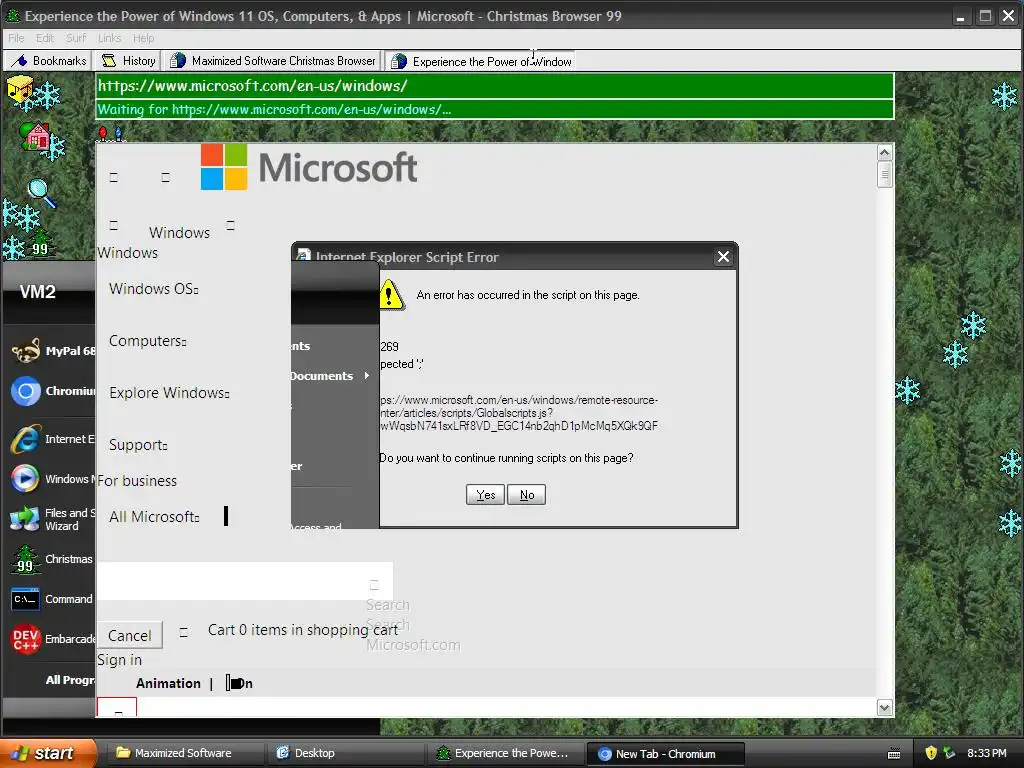Open the Bookmarks toolbar button
This screenshot has width=1024, height=768.
point(50,61)
